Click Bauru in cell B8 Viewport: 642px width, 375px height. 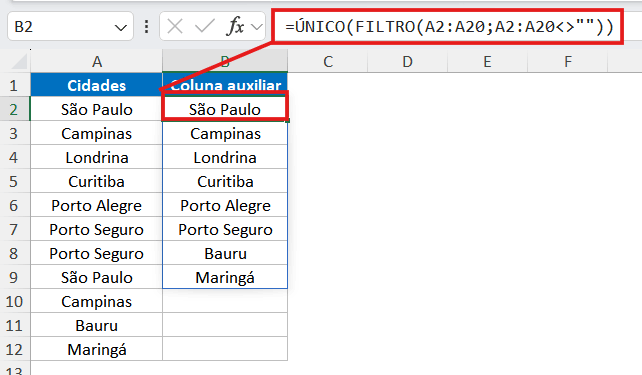point(225,253)
